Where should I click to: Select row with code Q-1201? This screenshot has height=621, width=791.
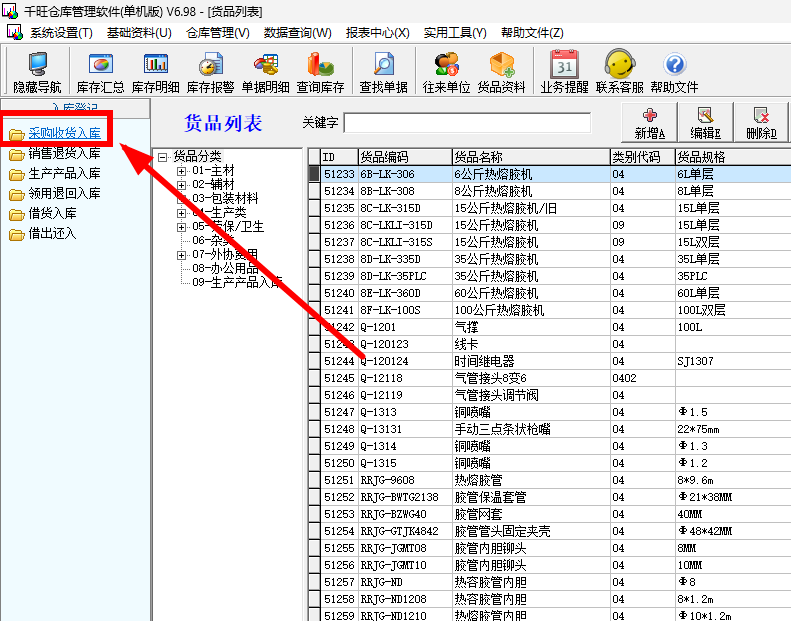(550, 327)
